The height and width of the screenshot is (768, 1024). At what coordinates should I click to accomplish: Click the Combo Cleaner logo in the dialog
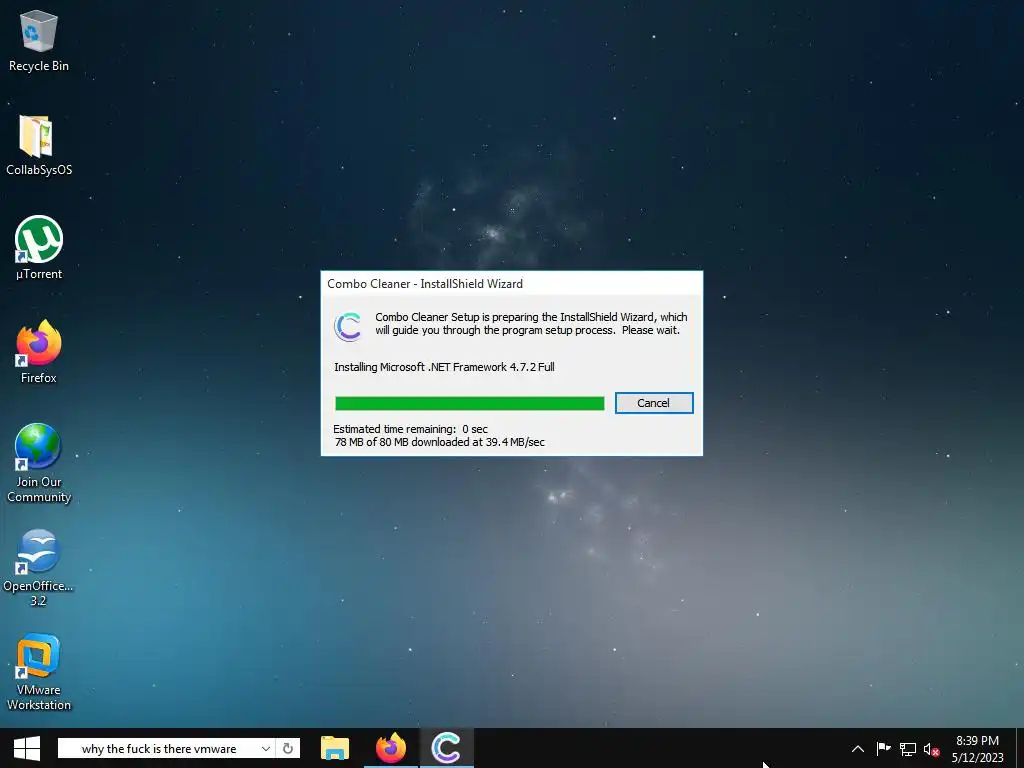348,326
